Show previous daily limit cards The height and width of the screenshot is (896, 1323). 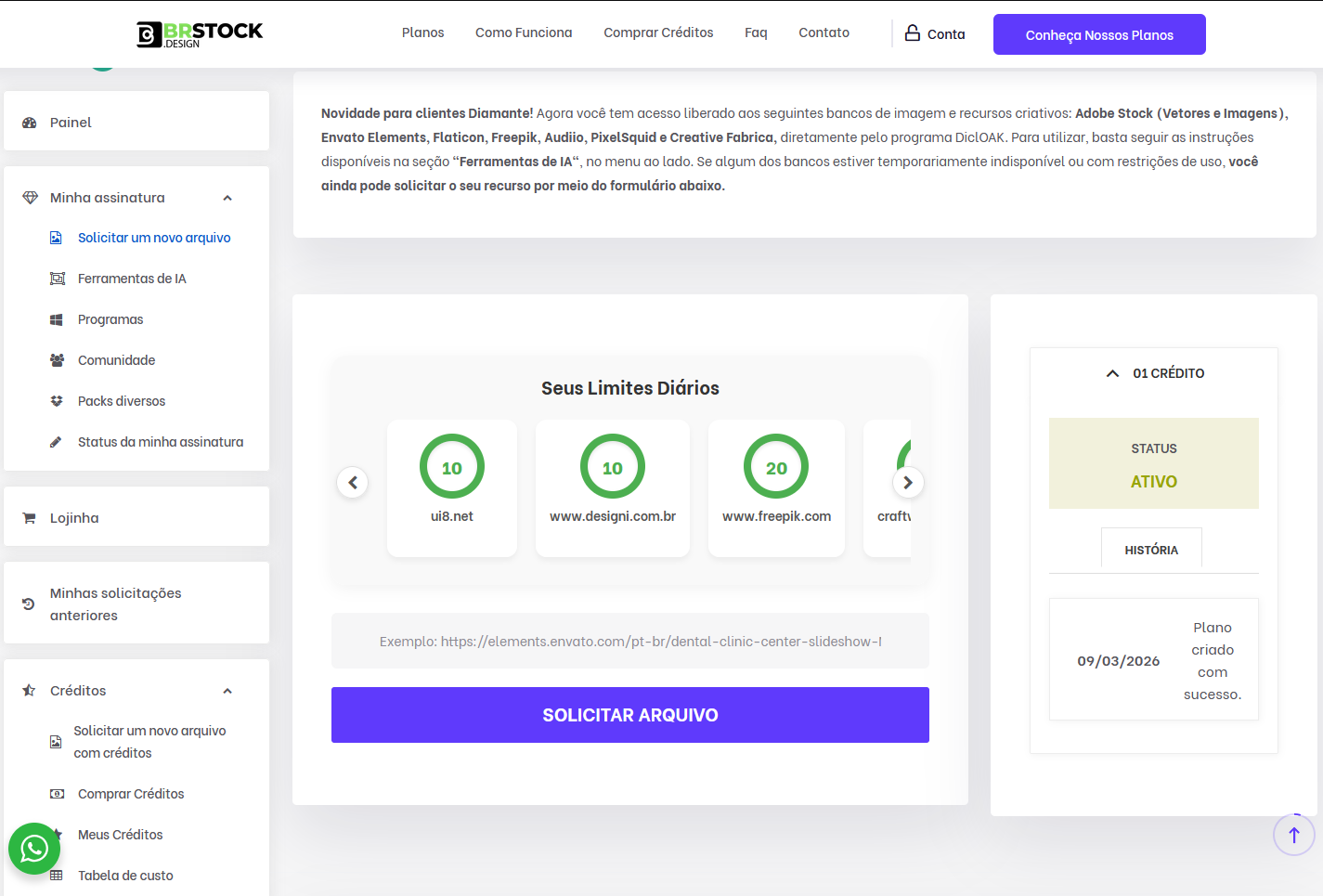pyautogui.click(x=353, y=483)
